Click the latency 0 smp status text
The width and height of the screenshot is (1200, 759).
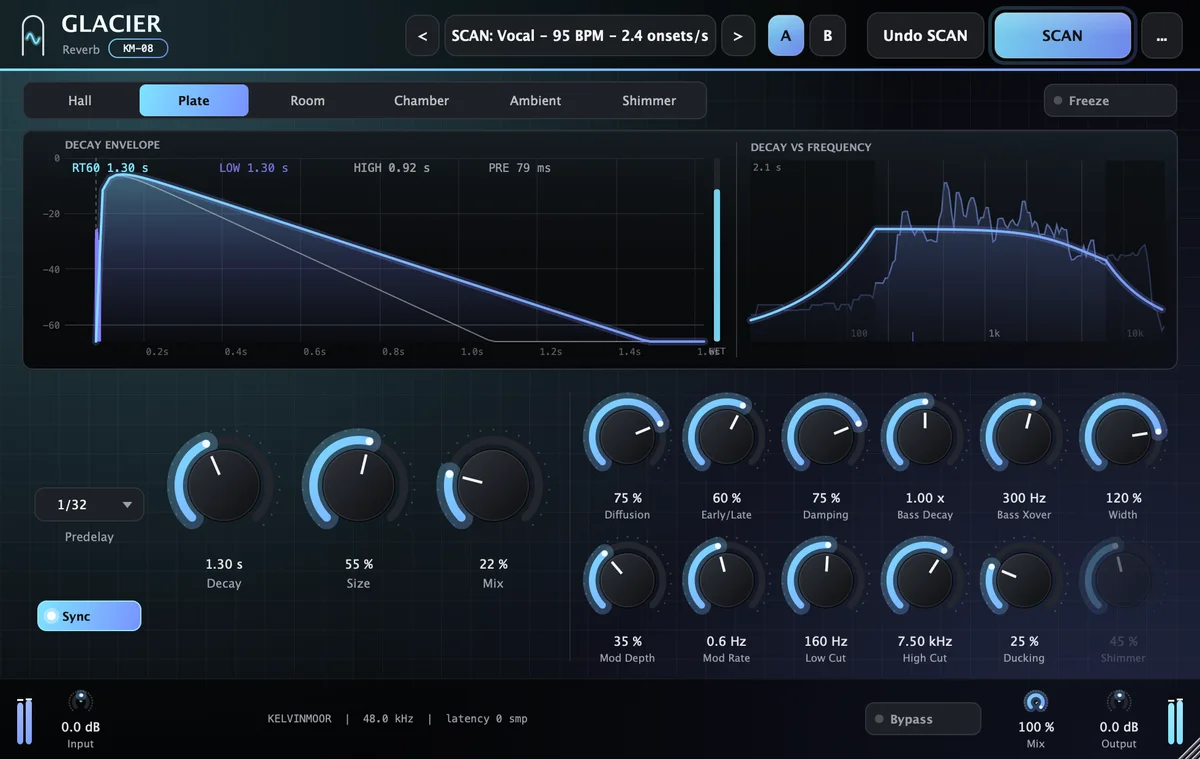click(487, 719)
